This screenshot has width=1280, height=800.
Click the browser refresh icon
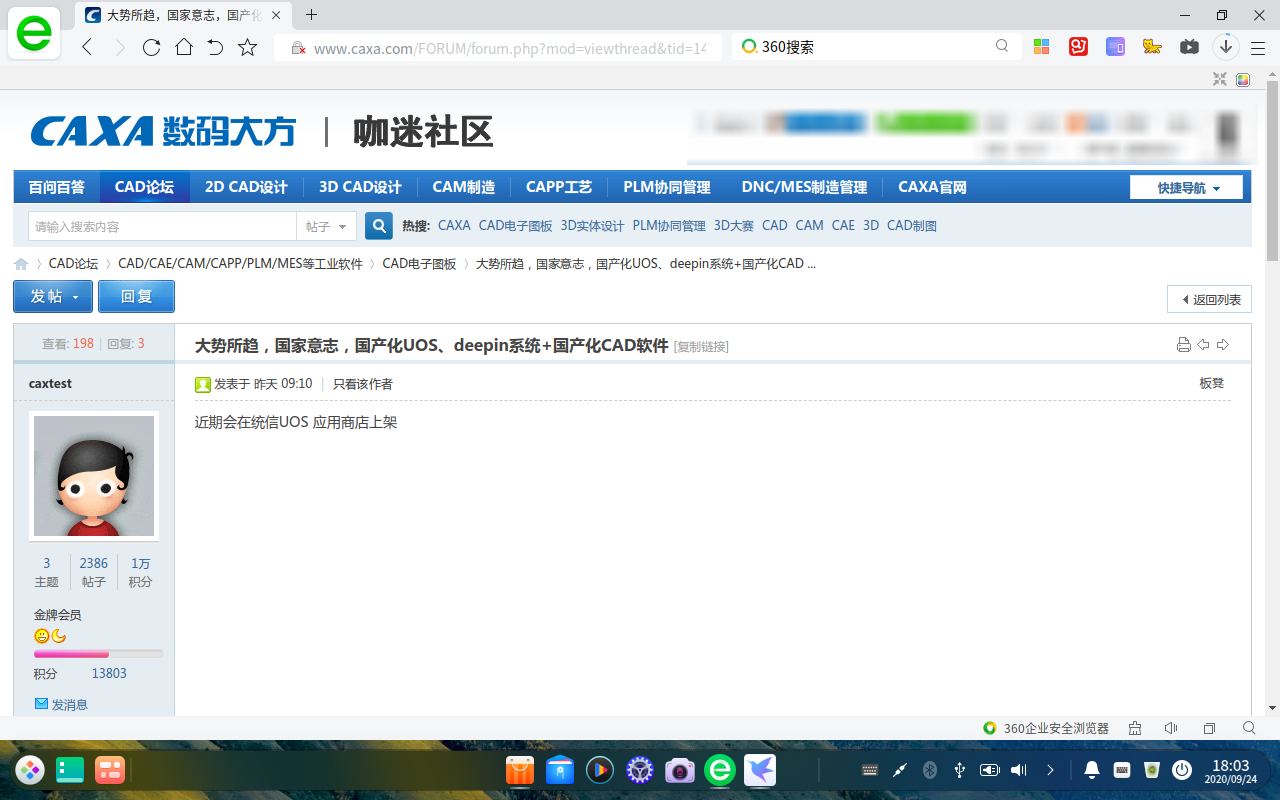click(151, 47)
